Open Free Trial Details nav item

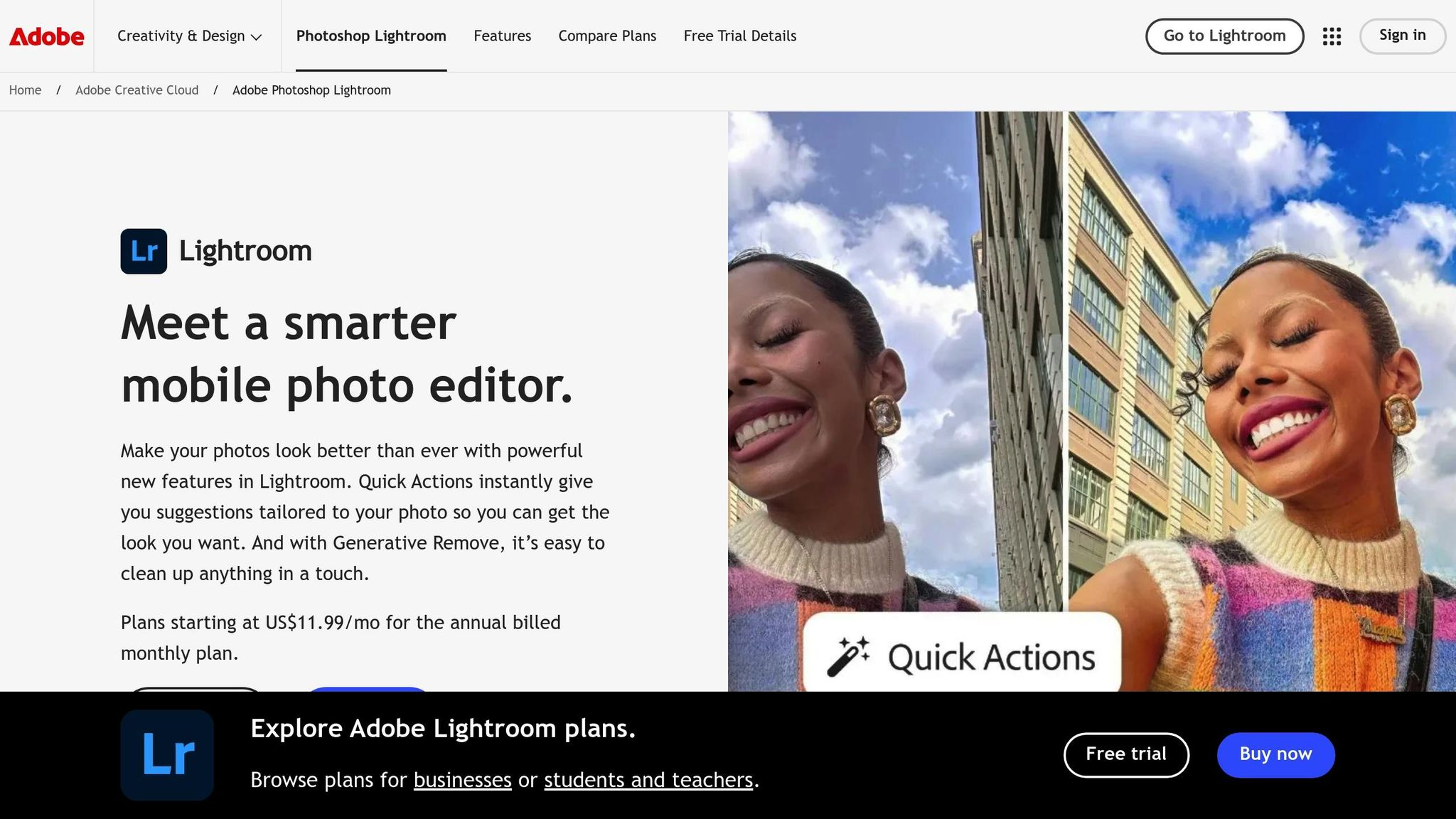tap(739, 36)
